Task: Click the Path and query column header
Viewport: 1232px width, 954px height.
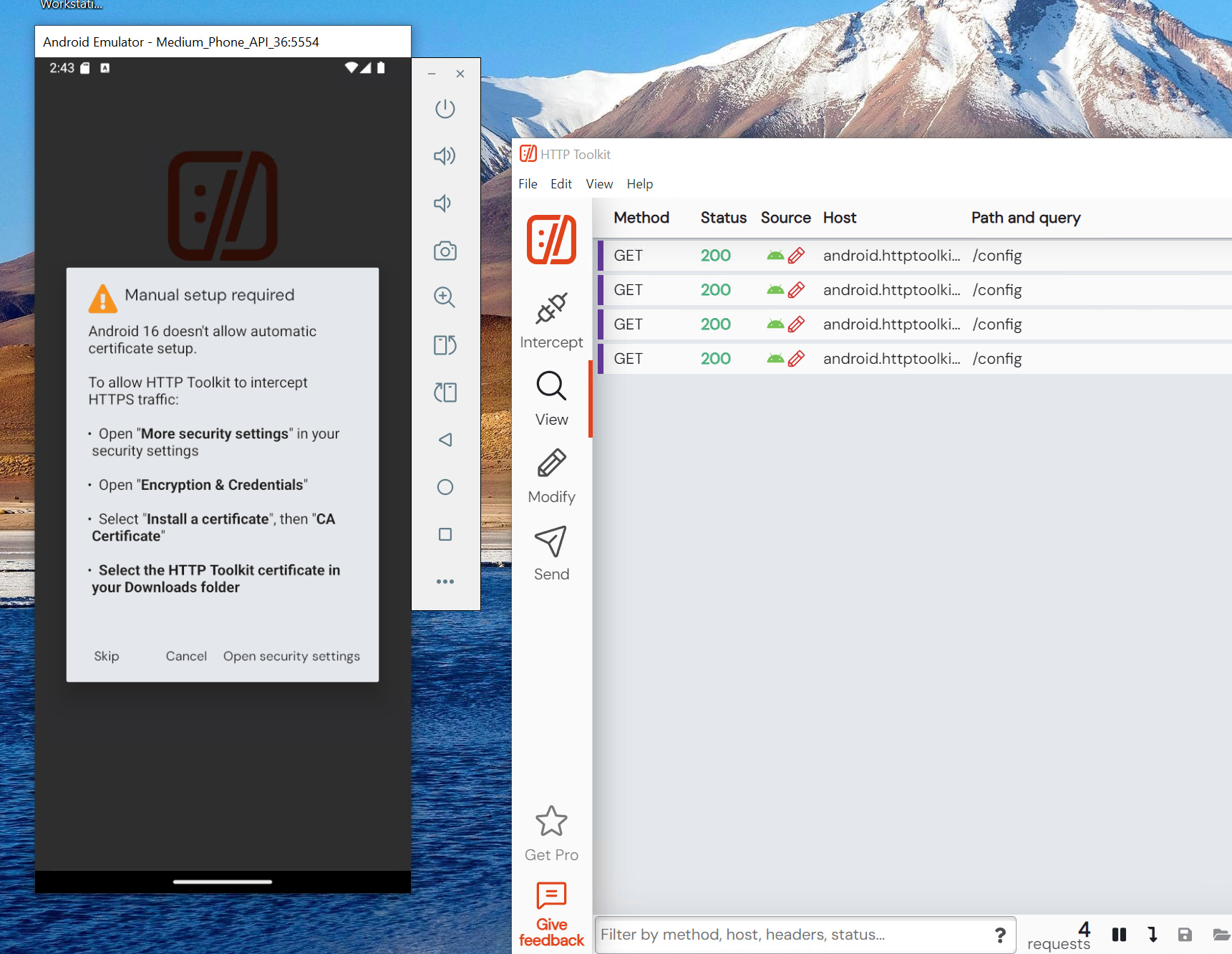Action: [1025, 218]
